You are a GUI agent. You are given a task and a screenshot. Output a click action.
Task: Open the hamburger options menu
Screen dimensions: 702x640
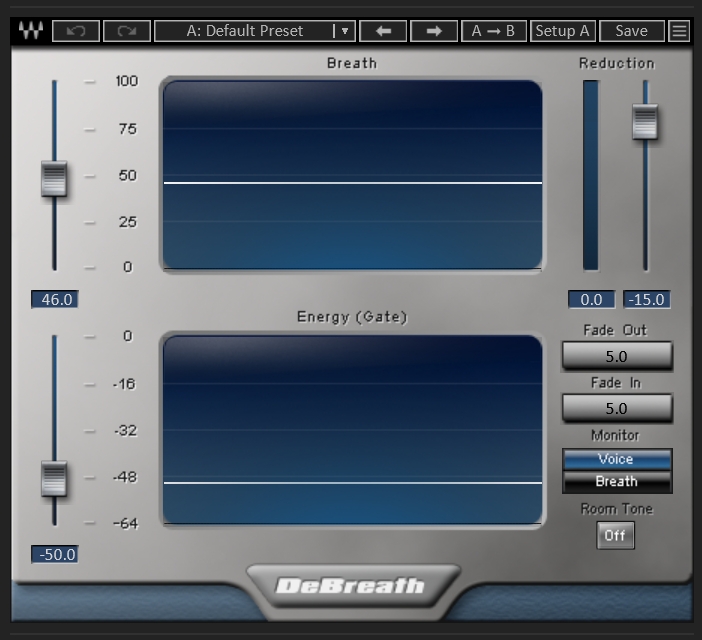tap(679, 31)
